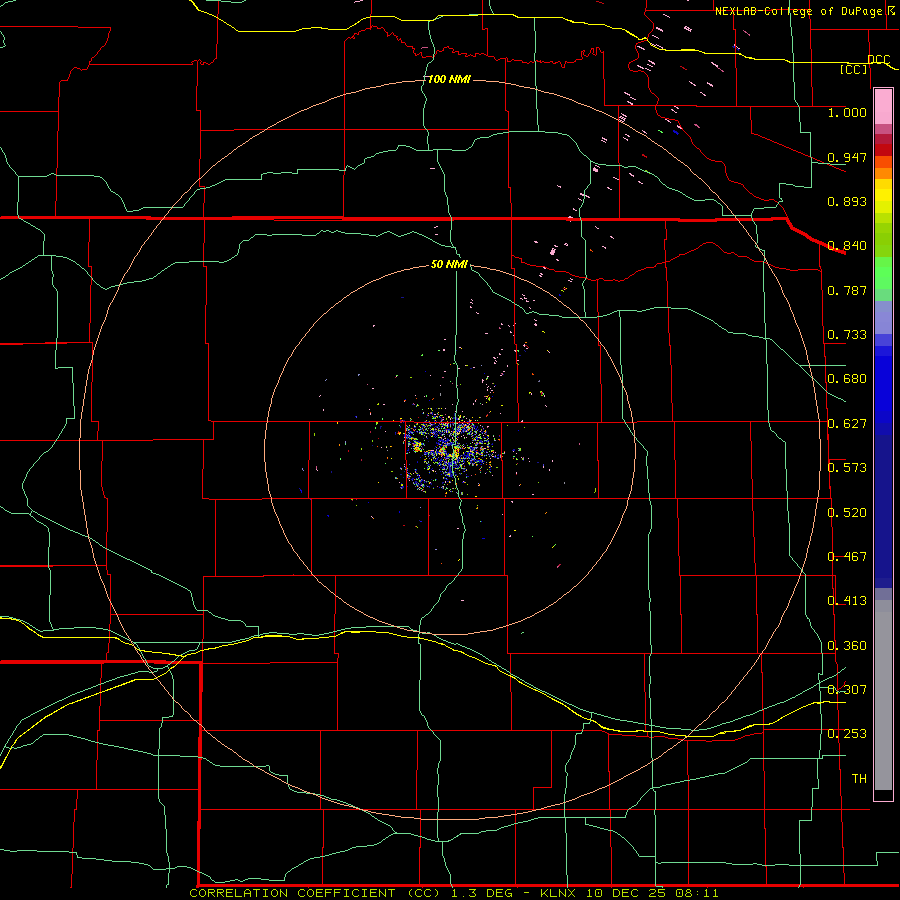
Task: Click the DCC product label
Action: pyautogui.click(x=879, y=59)
